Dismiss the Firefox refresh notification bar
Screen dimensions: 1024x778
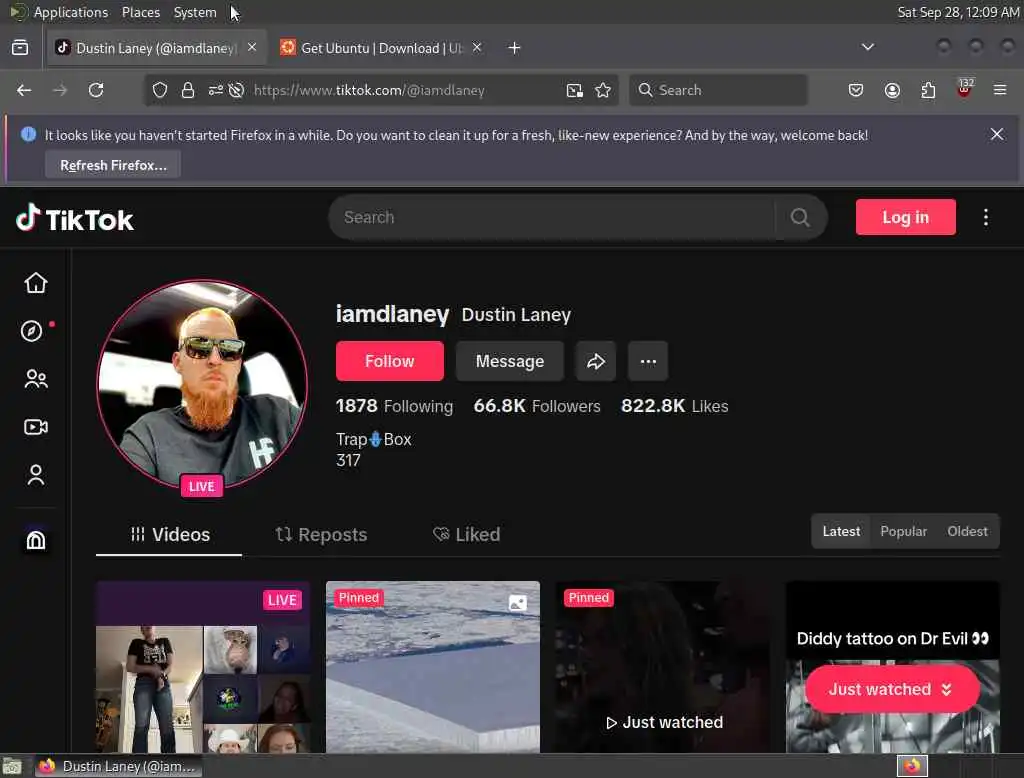pyautogui.click(x=997, y=134)
